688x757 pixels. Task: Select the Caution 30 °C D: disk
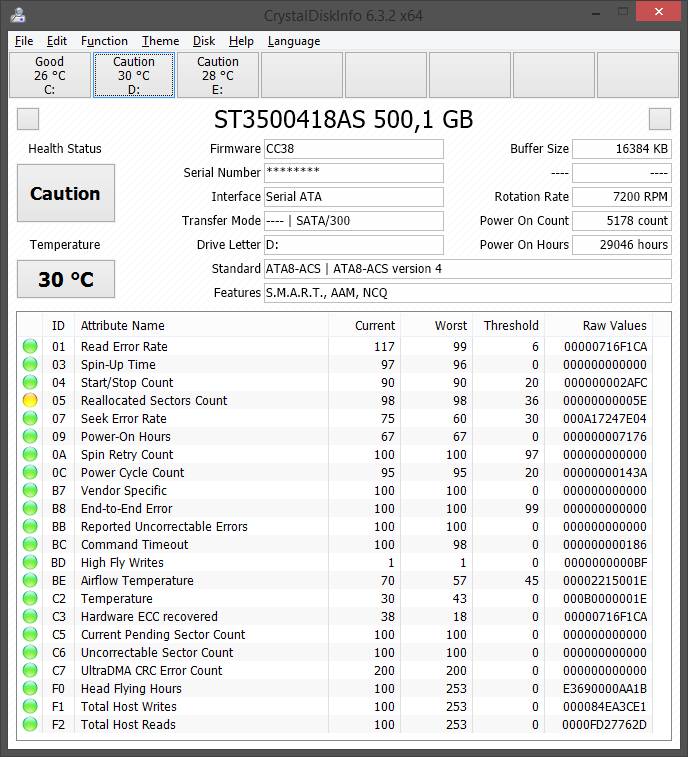click(x=134, y=75)
